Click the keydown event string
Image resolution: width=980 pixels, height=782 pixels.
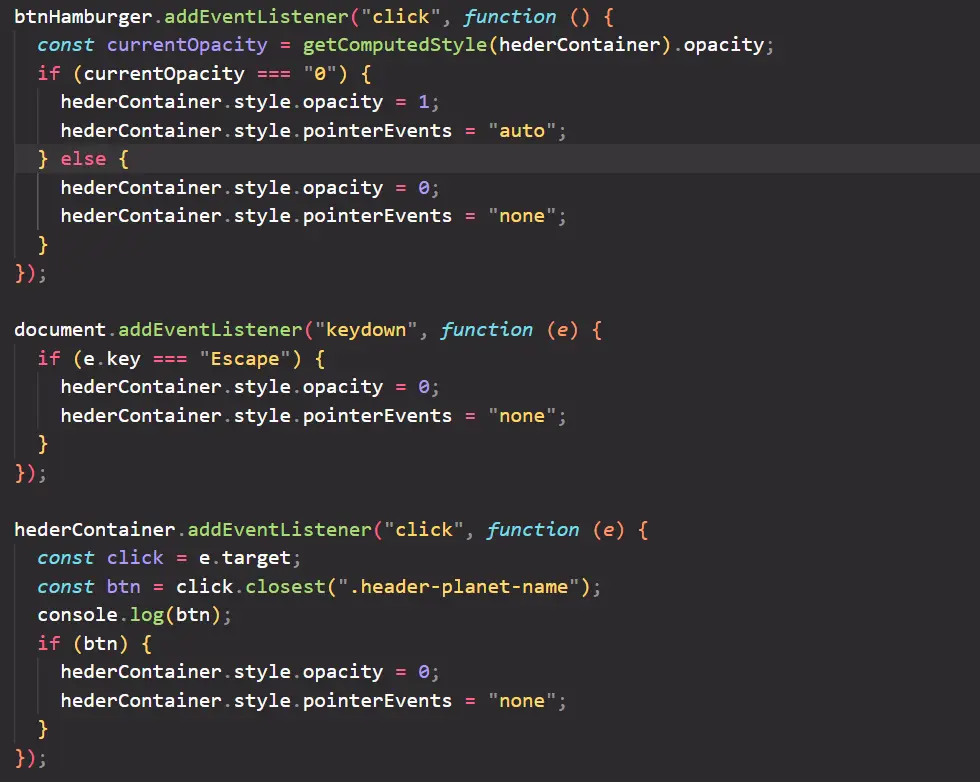(362, 329)
